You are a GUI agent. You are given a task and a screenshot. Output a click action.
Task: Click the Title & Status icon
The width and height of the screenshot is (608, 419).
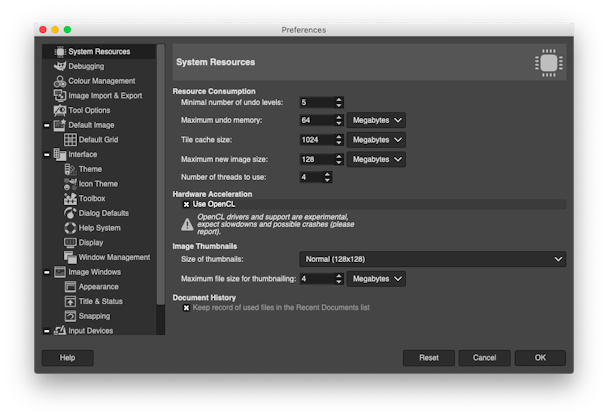pos(70,301)
